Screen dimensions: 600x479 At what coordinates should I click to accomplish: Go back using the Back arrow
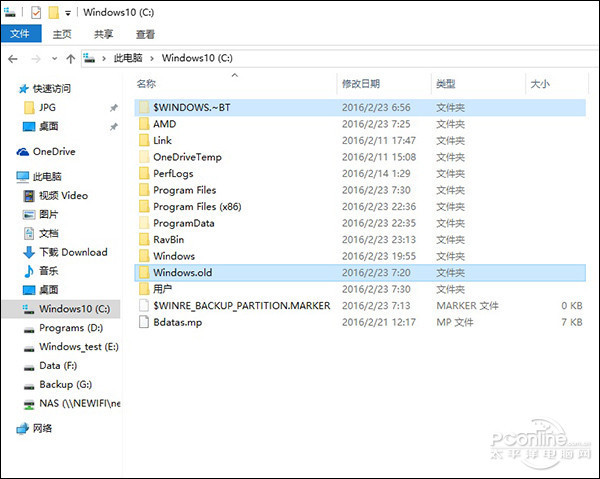[13, 60]
